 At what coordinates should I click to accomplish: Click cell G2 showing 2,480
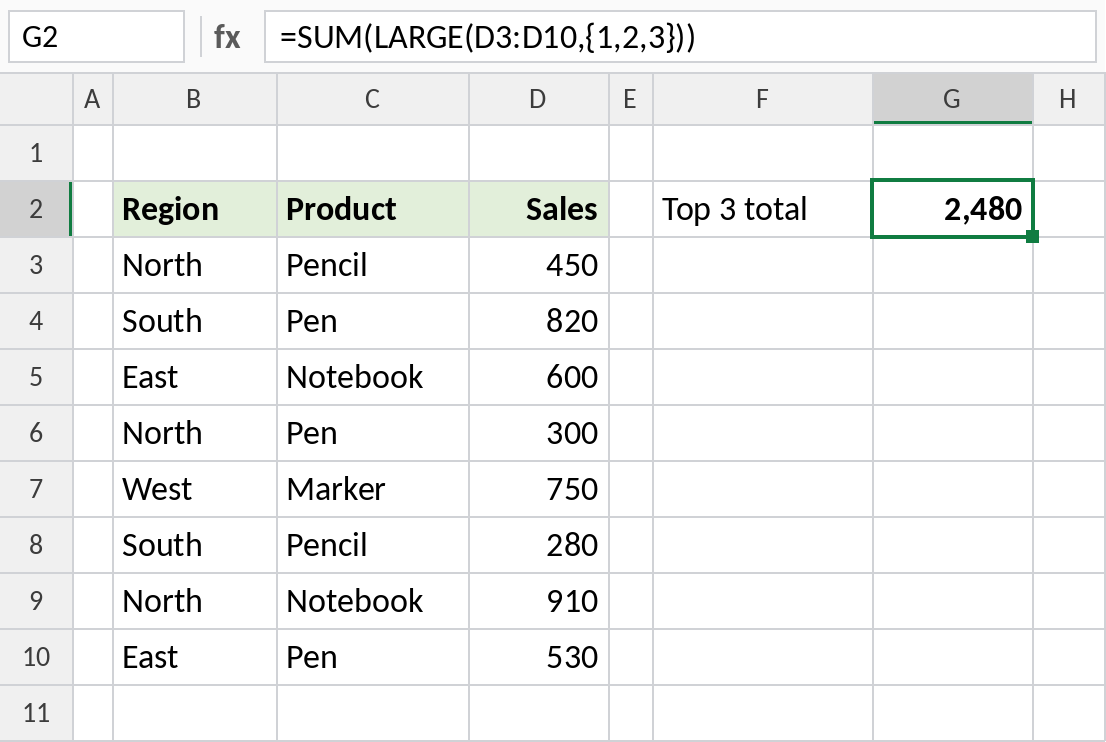click(953, 209)
